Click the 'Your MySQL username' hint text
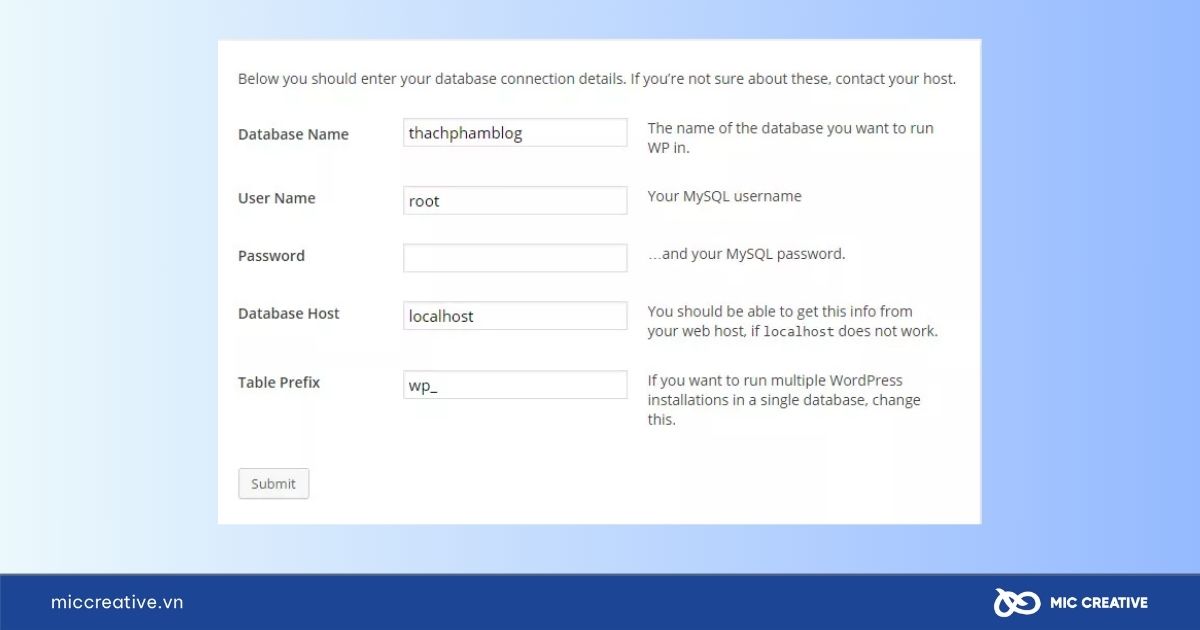This screenshot has width=1200, height=630. click(x=724, y=196)
